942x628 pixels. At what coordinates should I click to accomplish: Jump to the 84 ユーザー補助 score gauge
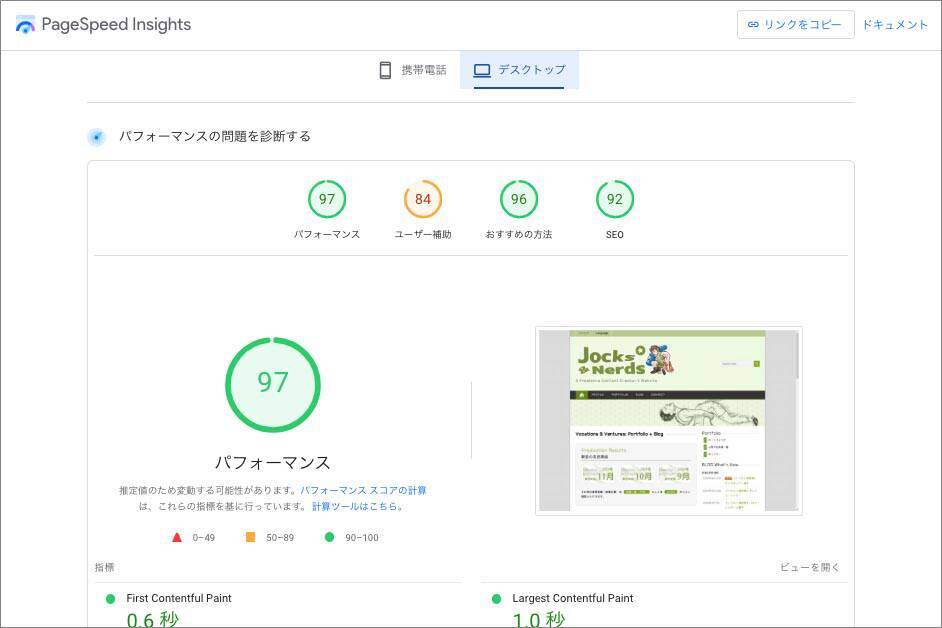[423, 200]
